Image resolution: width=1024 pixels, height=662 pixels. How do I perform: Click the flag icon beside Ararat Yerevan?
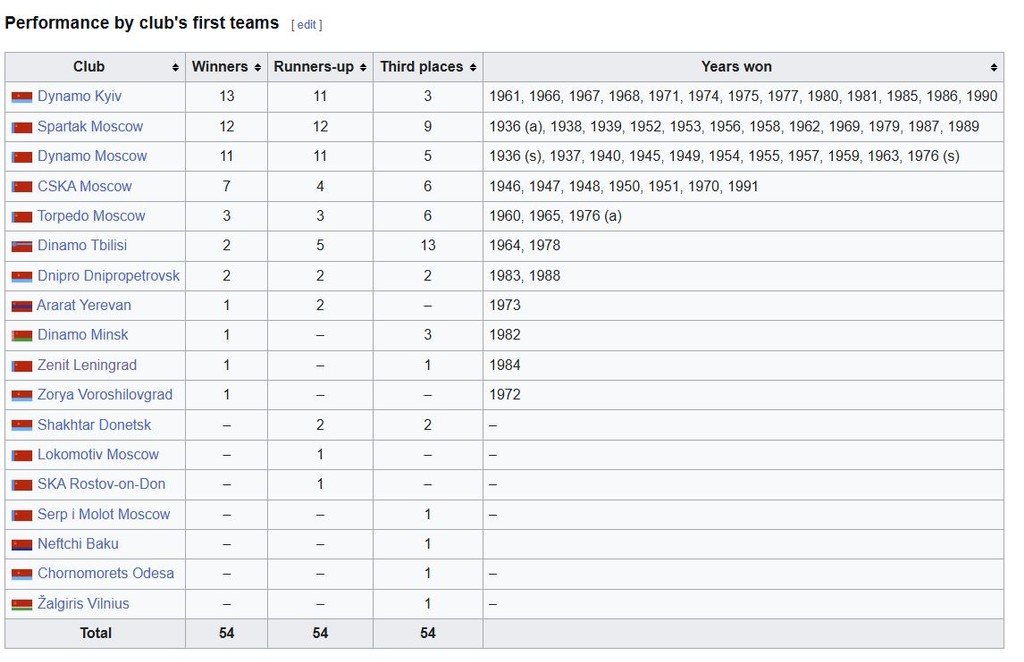point(22,306)
